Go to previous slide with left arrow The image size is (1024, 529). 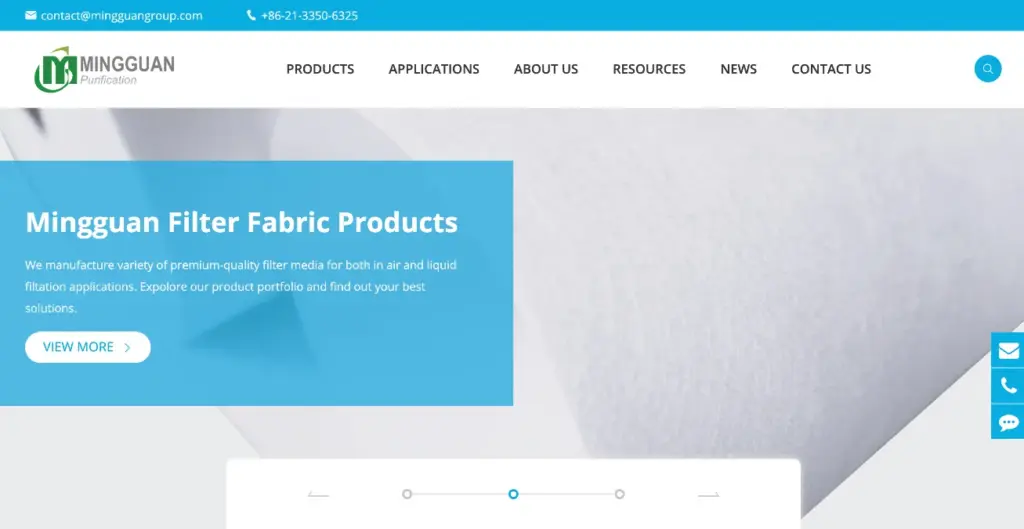[318, 494]
